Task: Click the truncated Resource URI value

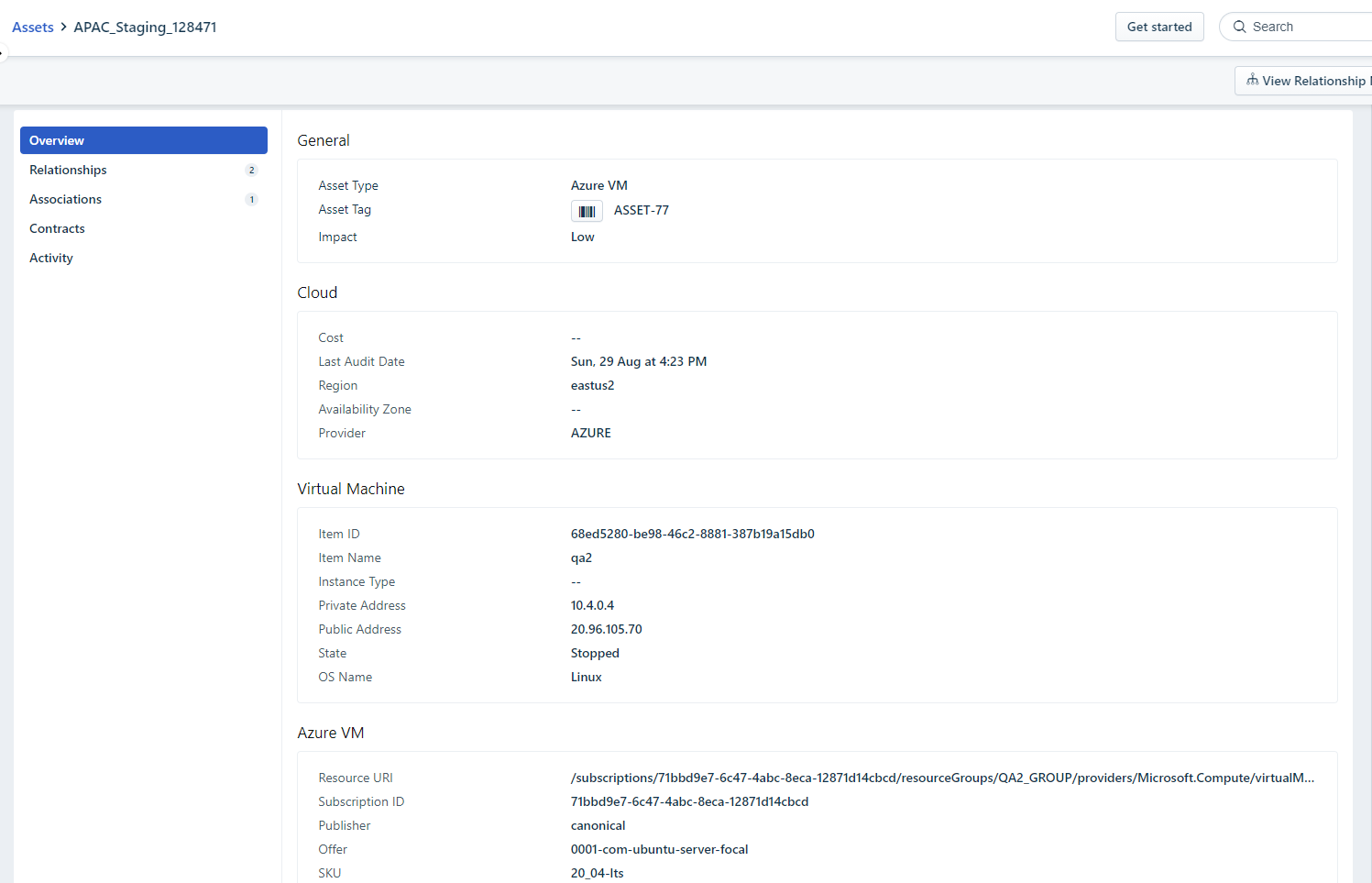Action: click(942, 778)
